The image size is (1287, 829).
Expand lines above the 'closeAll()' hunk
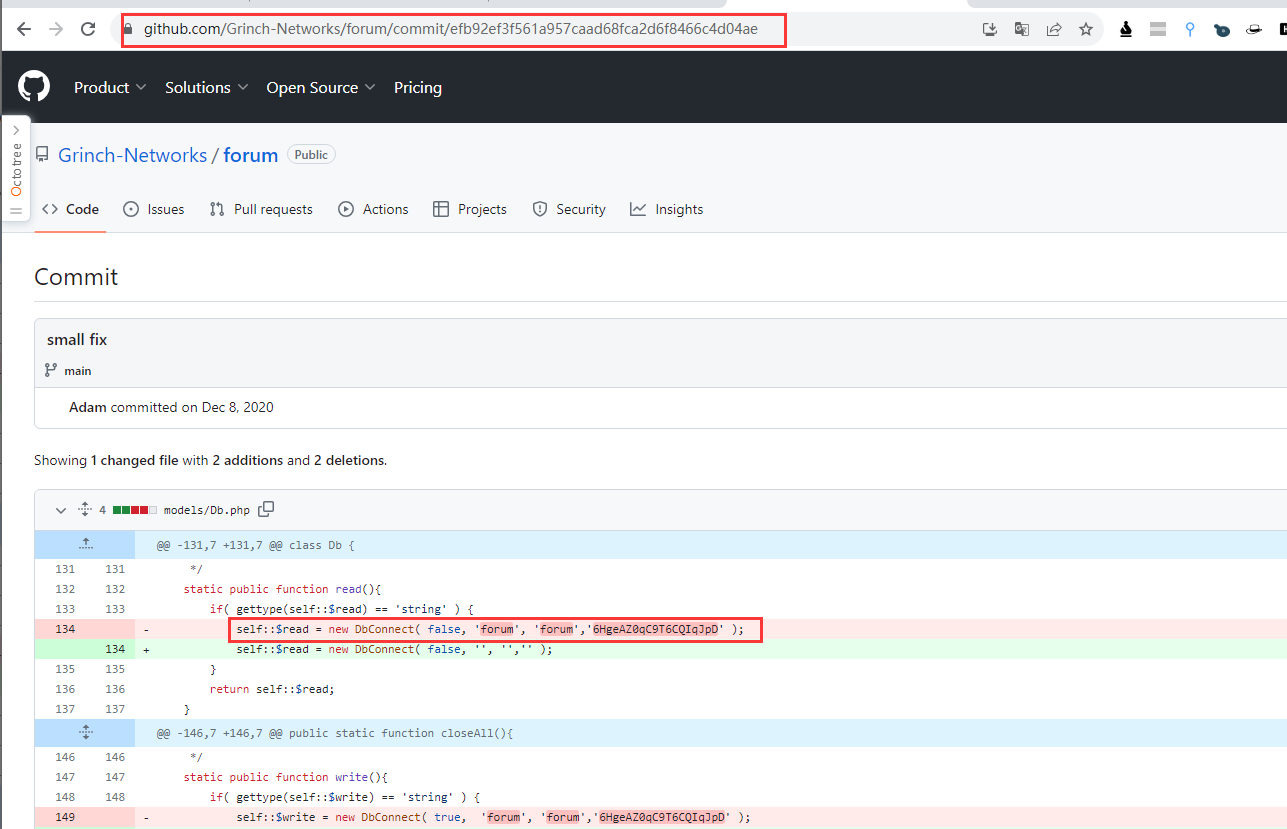[86, 732]
